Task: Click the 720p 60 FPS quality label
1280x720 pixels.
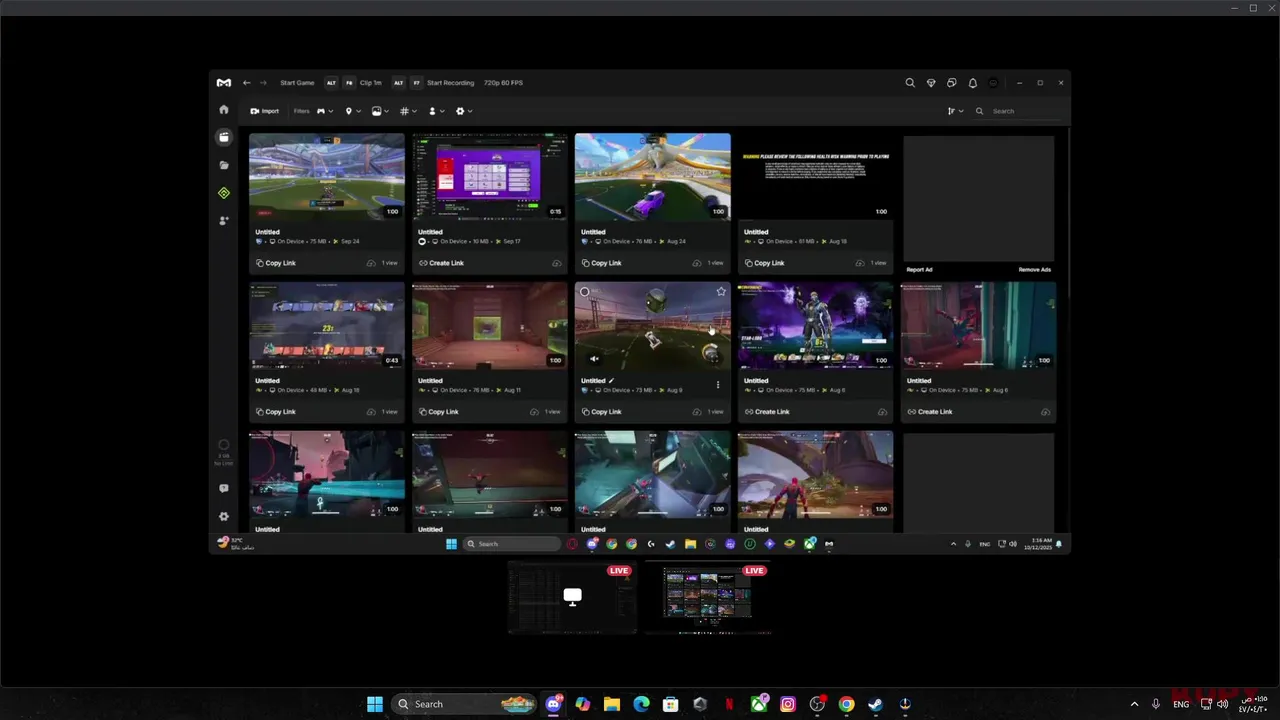Action: [x=503, y=83]
